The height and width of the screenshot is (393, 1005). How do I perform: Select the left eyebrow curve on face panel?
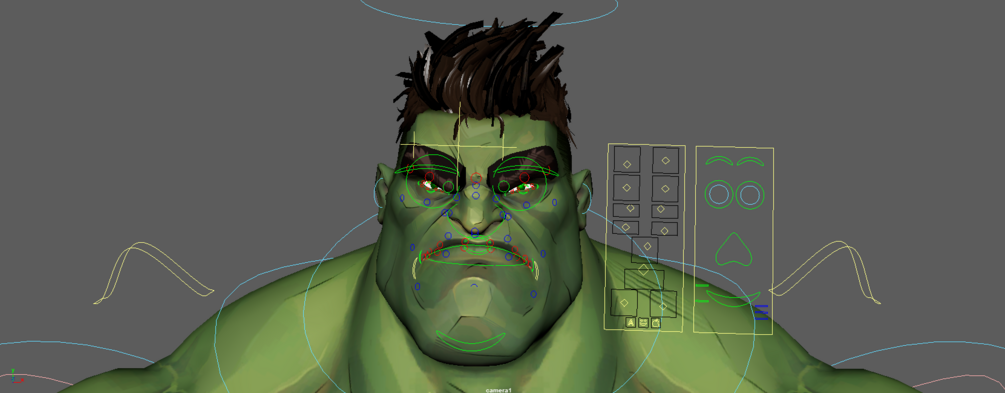click(718, 160)
